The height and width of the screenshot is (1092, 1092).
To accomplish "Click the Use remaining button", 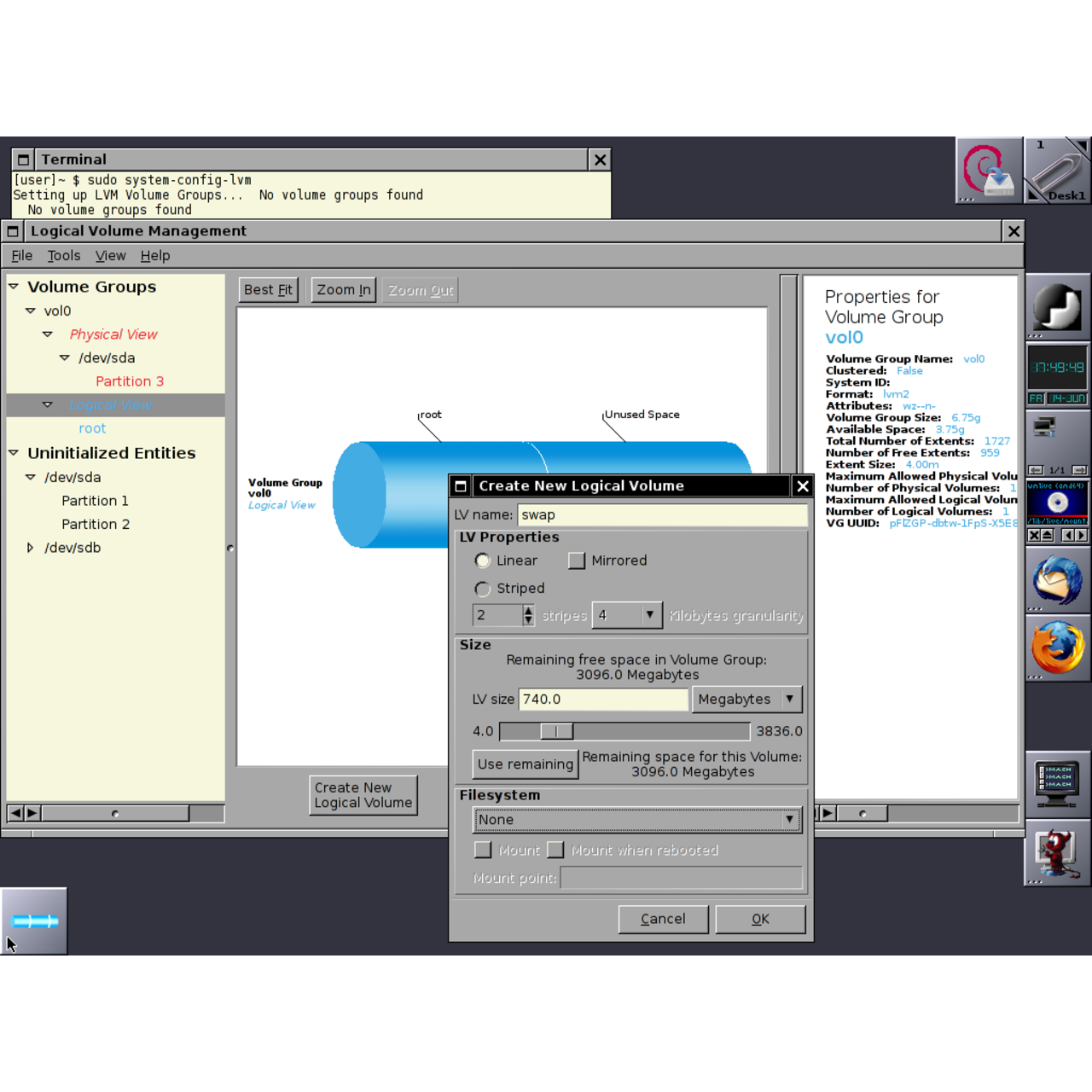I will (x=525, y=764).
